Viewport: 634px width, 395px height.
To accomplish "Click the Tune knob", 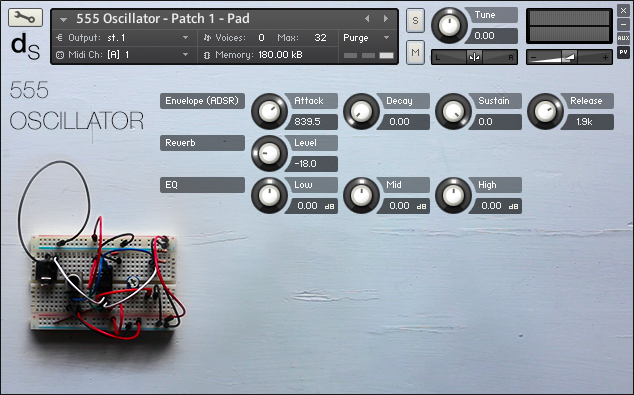I will (x=449, y=25).
